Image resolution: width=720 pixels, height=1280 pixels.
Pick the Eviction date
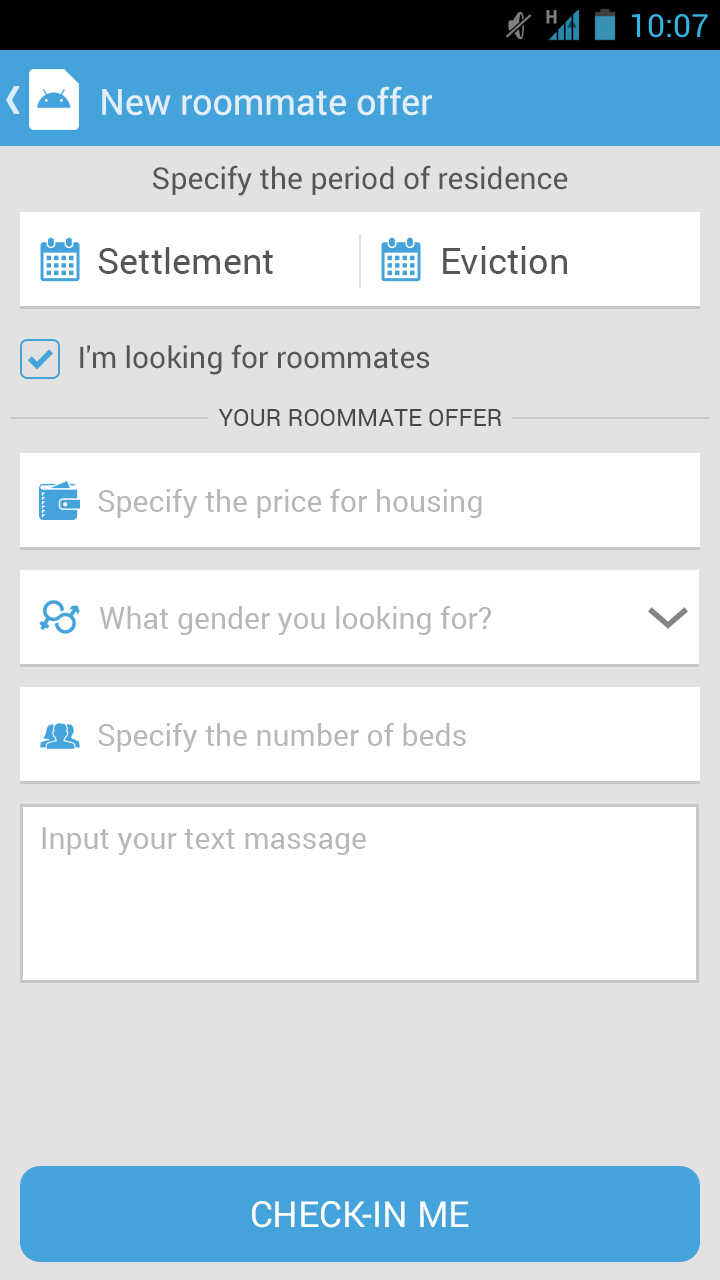505,262
